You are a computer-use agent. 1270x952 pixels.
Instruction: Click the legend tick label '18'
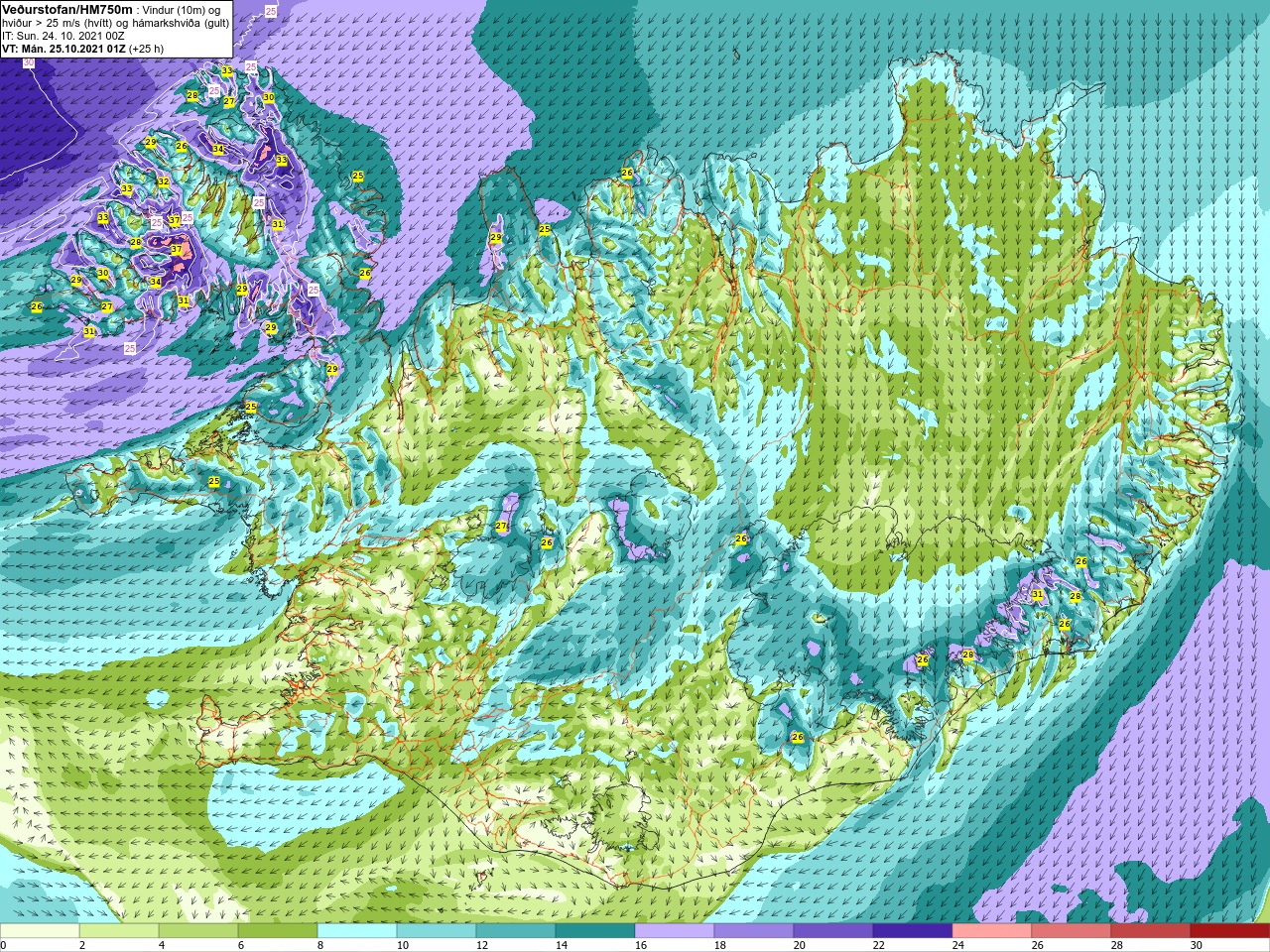[x=719, y=945]
